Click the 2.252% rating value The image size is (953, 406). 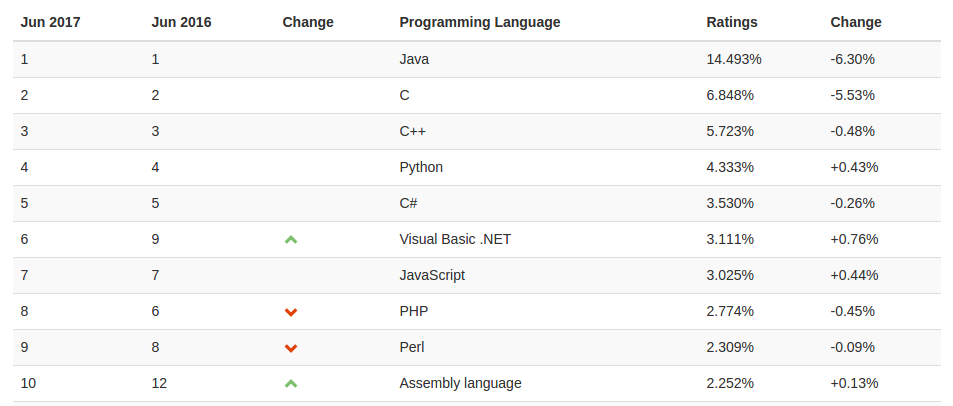730,384
